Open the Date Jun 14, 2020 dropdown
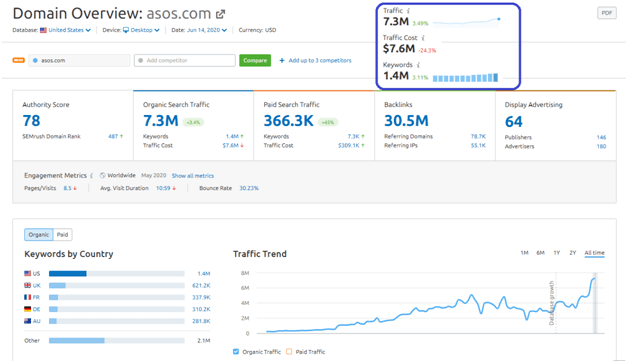Image resolution: width=628 pixels, height=363 pixels. click(x=207, y=30)
